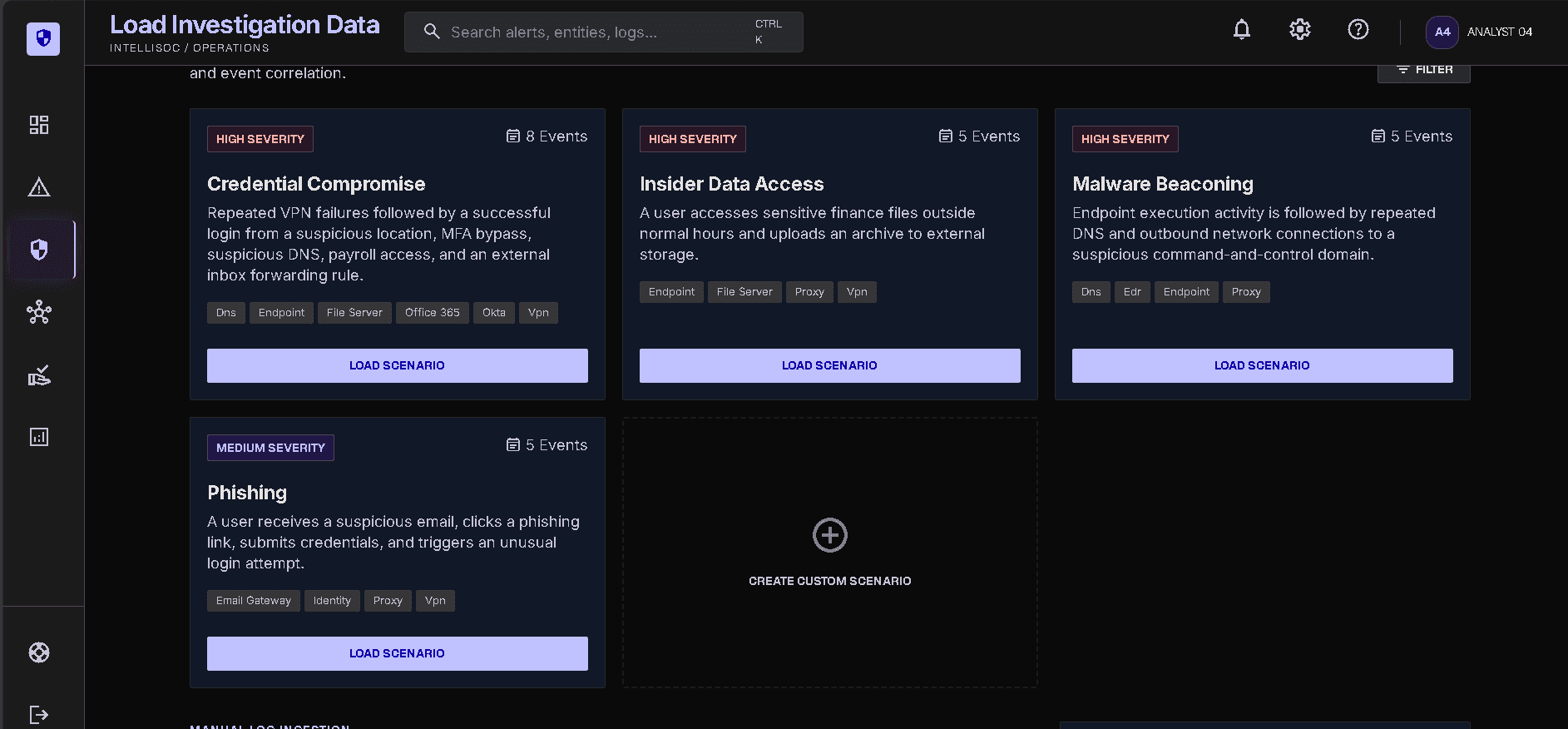Click the Malware Beaconing title

click(1163, 184)
